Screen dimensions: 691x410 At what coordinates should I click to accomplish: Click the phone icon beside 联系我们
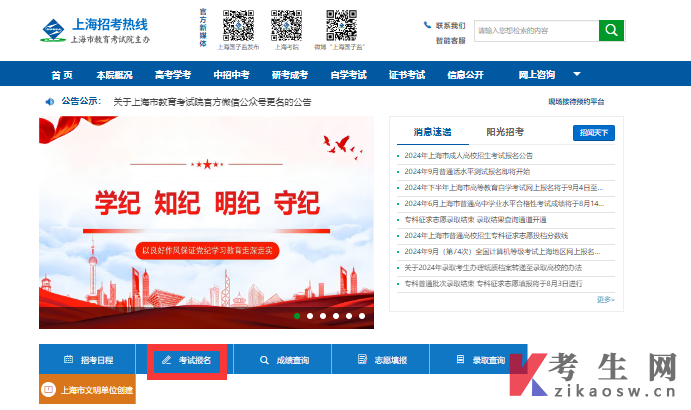tap(427, 25)
